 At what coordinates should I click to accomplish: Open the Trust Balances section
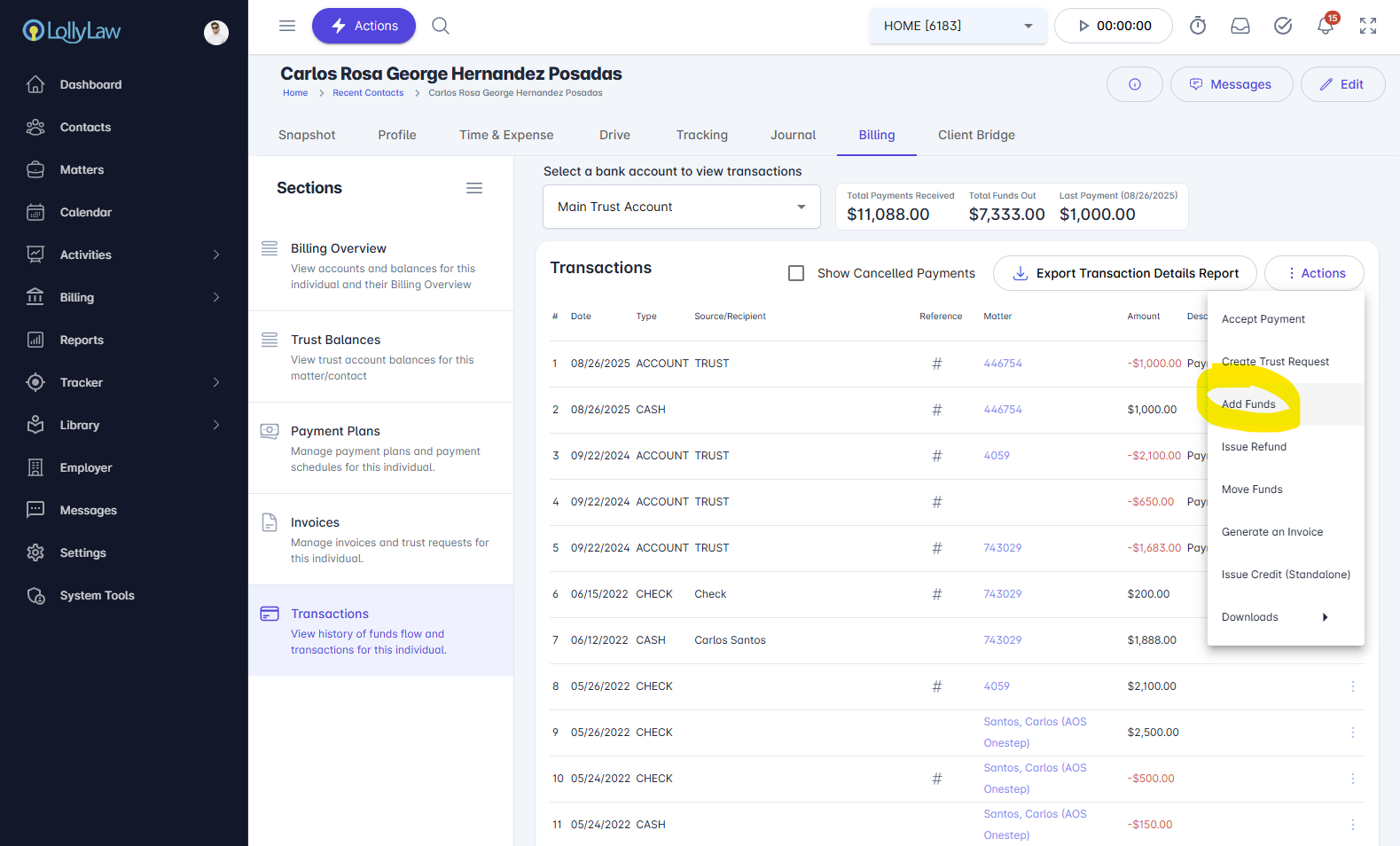[336, 340]
